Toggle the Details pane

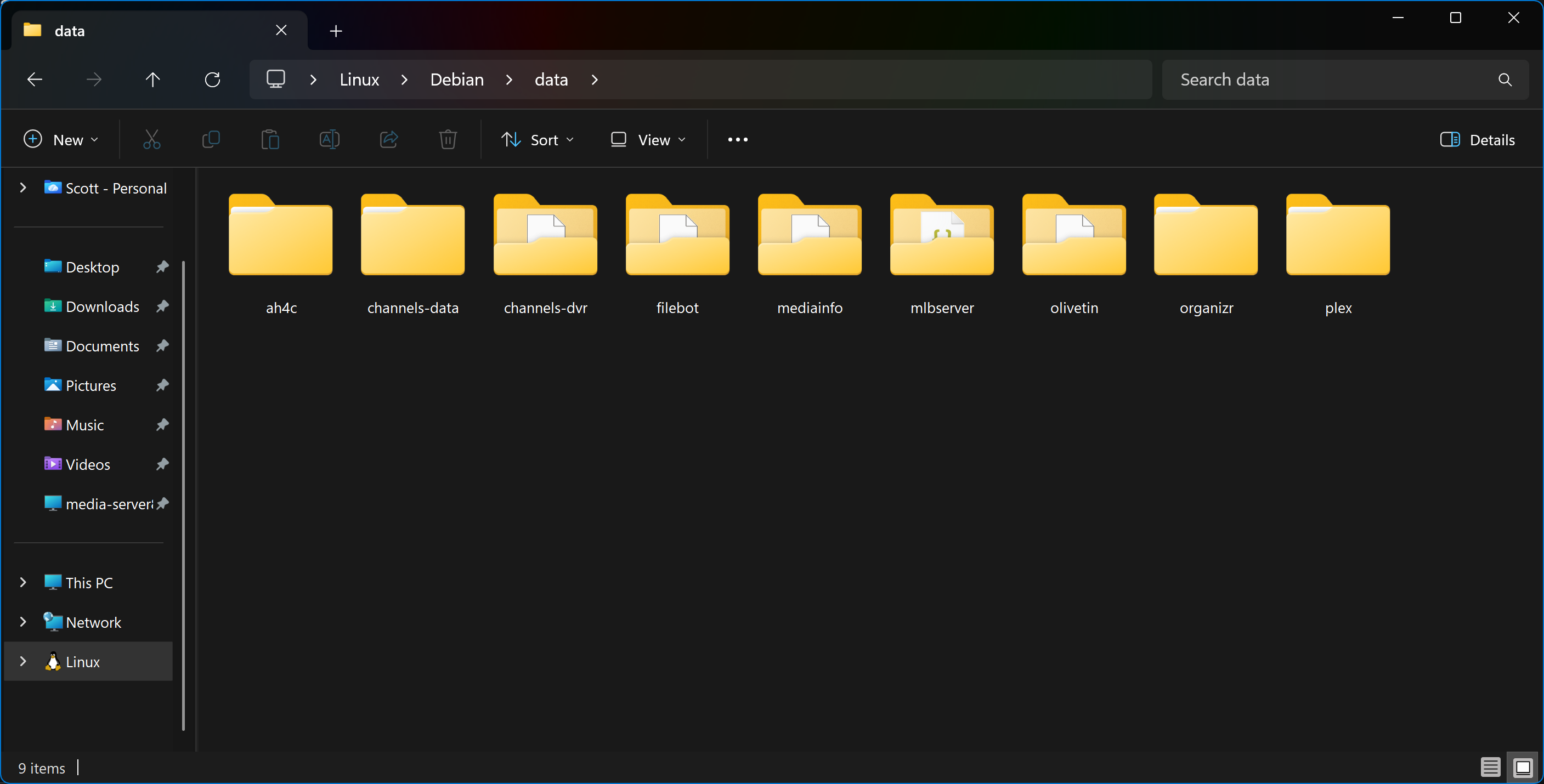(x=1477, y=140)
